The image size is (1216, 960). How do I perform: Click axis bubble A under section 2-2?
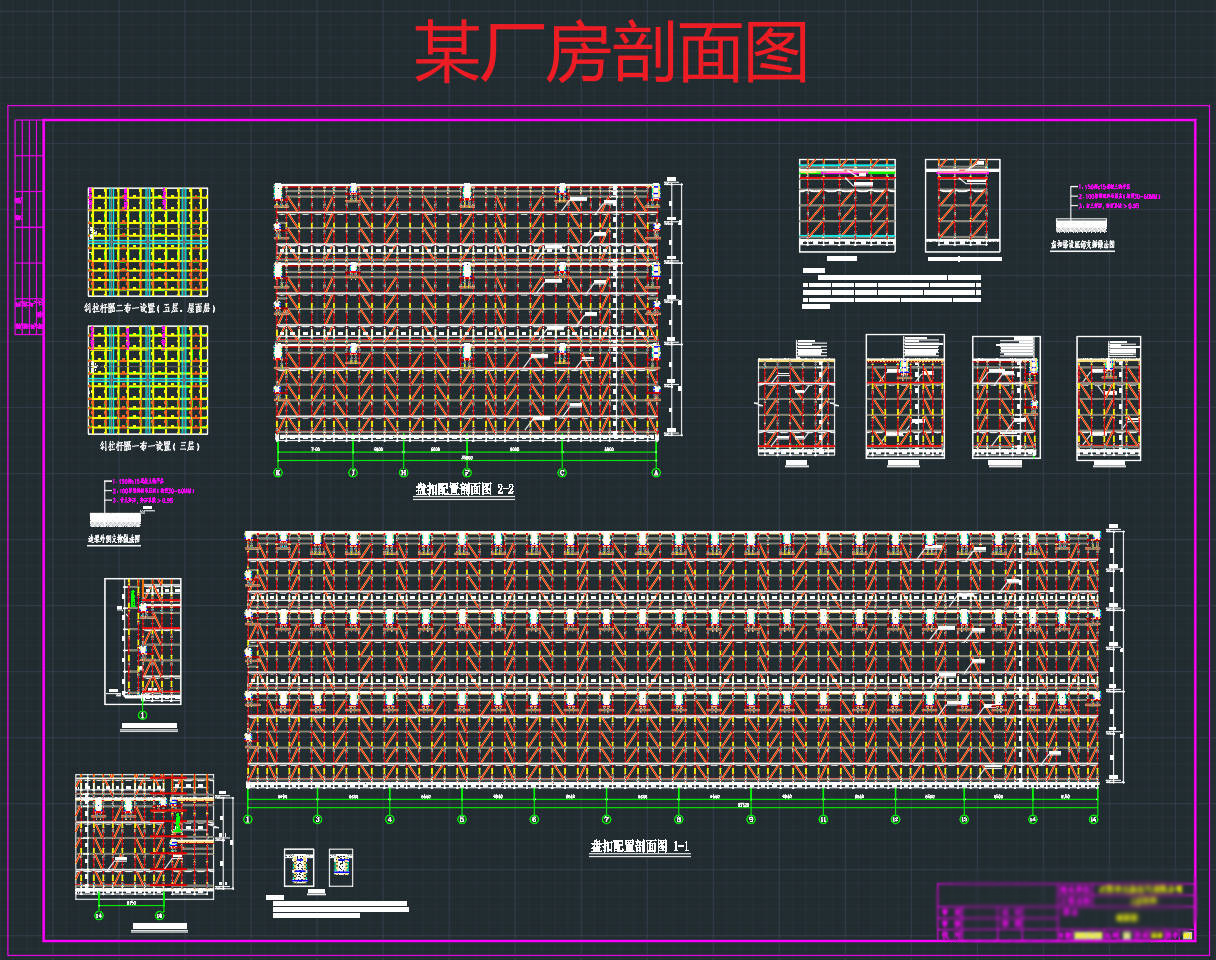point(656,473)
